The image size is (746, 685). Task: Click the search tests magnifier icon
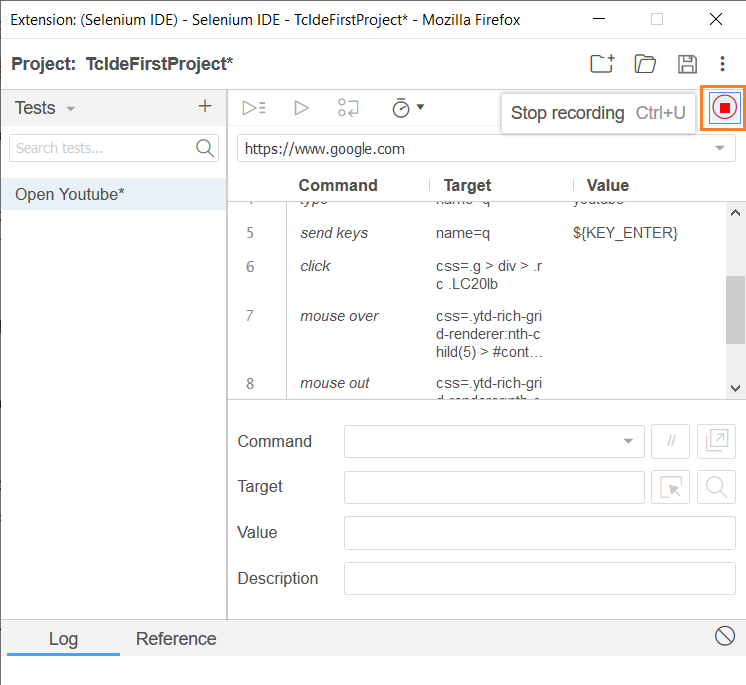click(205, 148)
